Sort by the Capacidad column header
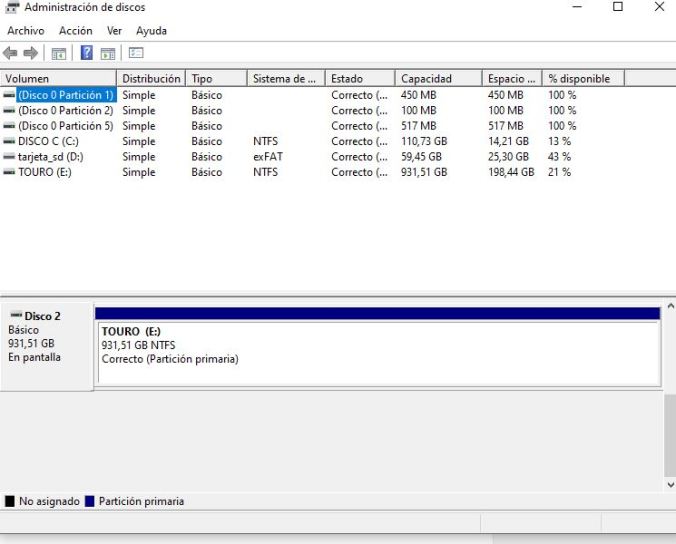This screenshot has width=676, height=544. click(x=437, y=79)
